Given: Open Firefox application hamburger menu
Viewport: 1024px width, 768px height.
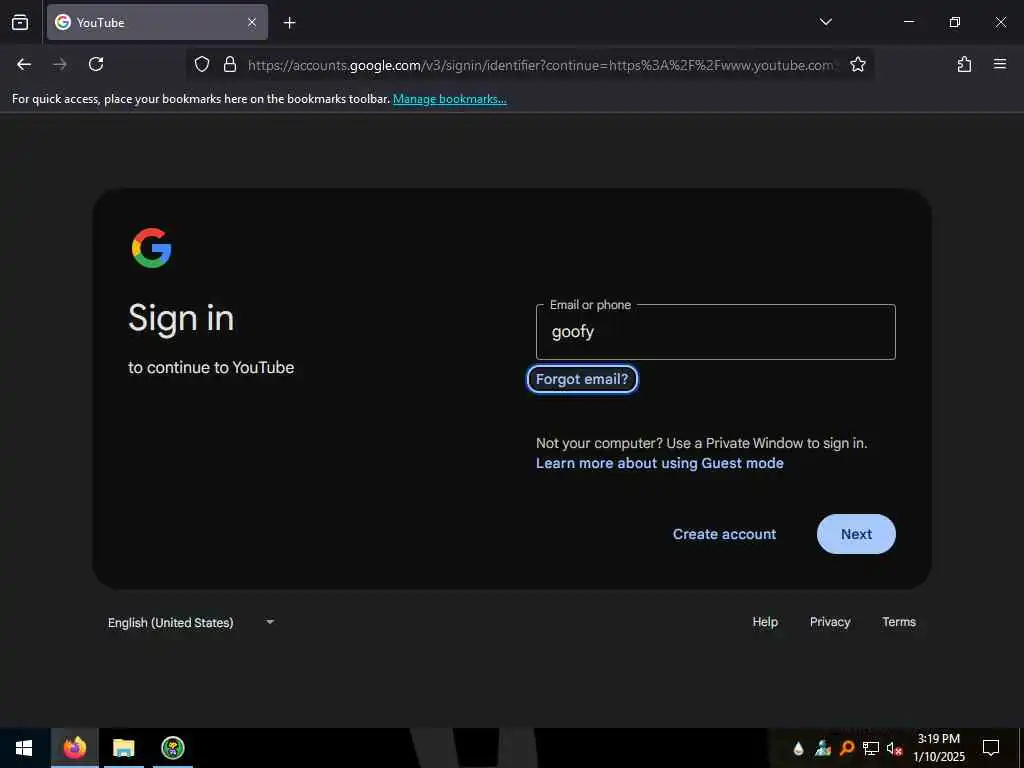Looking at the screenshot, I should [x=1000, y=64].
